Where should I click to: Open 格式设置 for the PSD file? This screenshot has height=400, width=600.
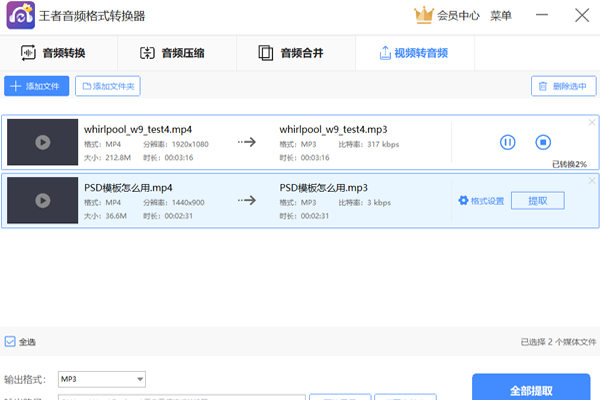(481, 201)
